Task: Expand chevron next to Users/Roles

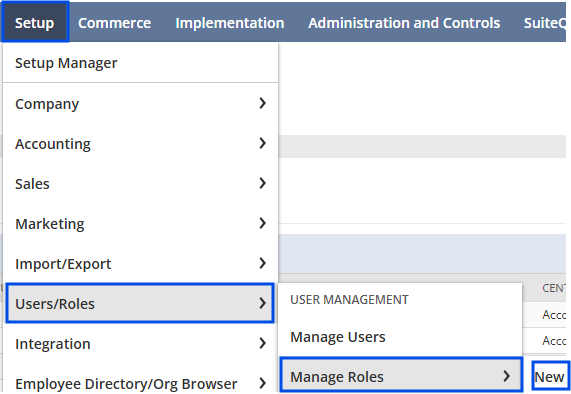Action: [263, 303]
